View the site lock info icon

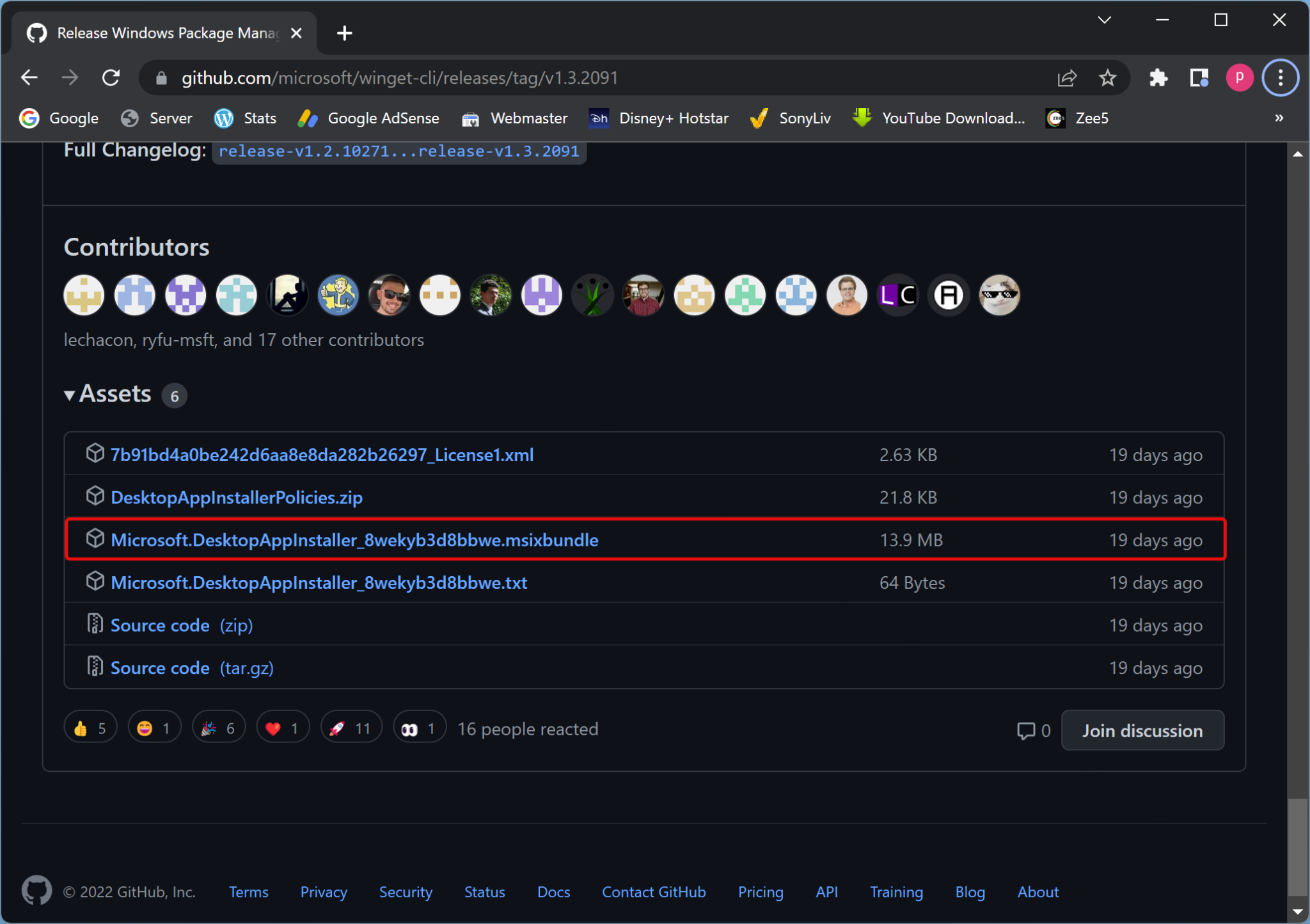coord(161,78)
